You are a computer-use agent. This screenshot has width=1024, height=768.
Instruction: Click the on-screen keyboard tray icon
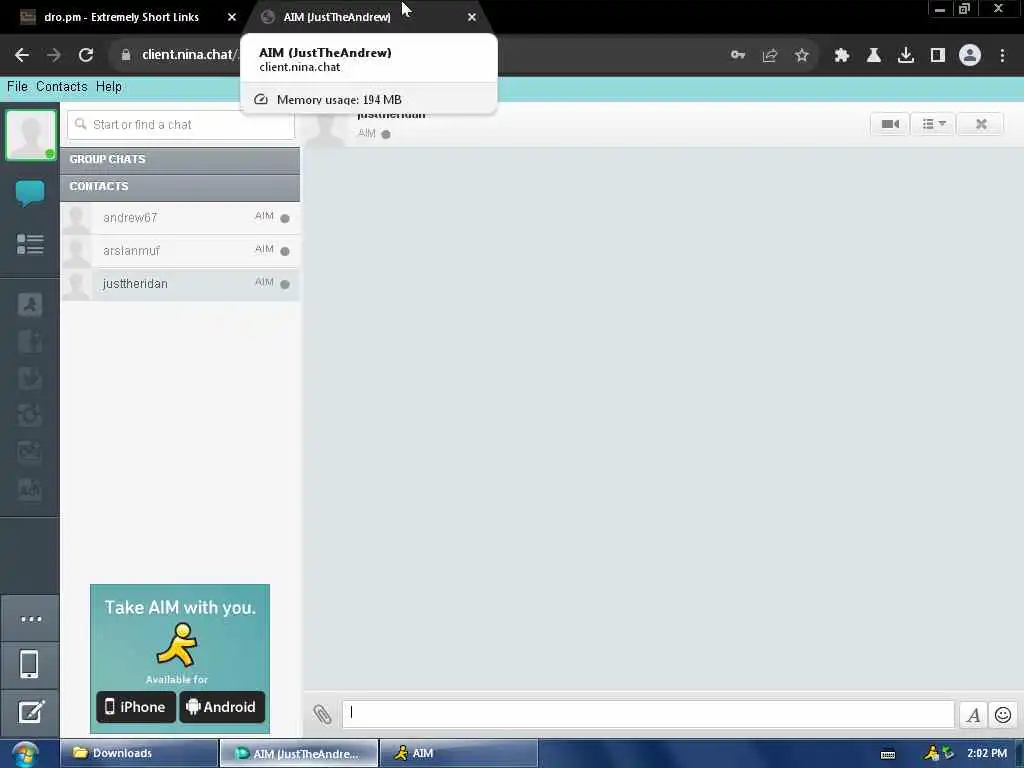click(x=888, y=754)
